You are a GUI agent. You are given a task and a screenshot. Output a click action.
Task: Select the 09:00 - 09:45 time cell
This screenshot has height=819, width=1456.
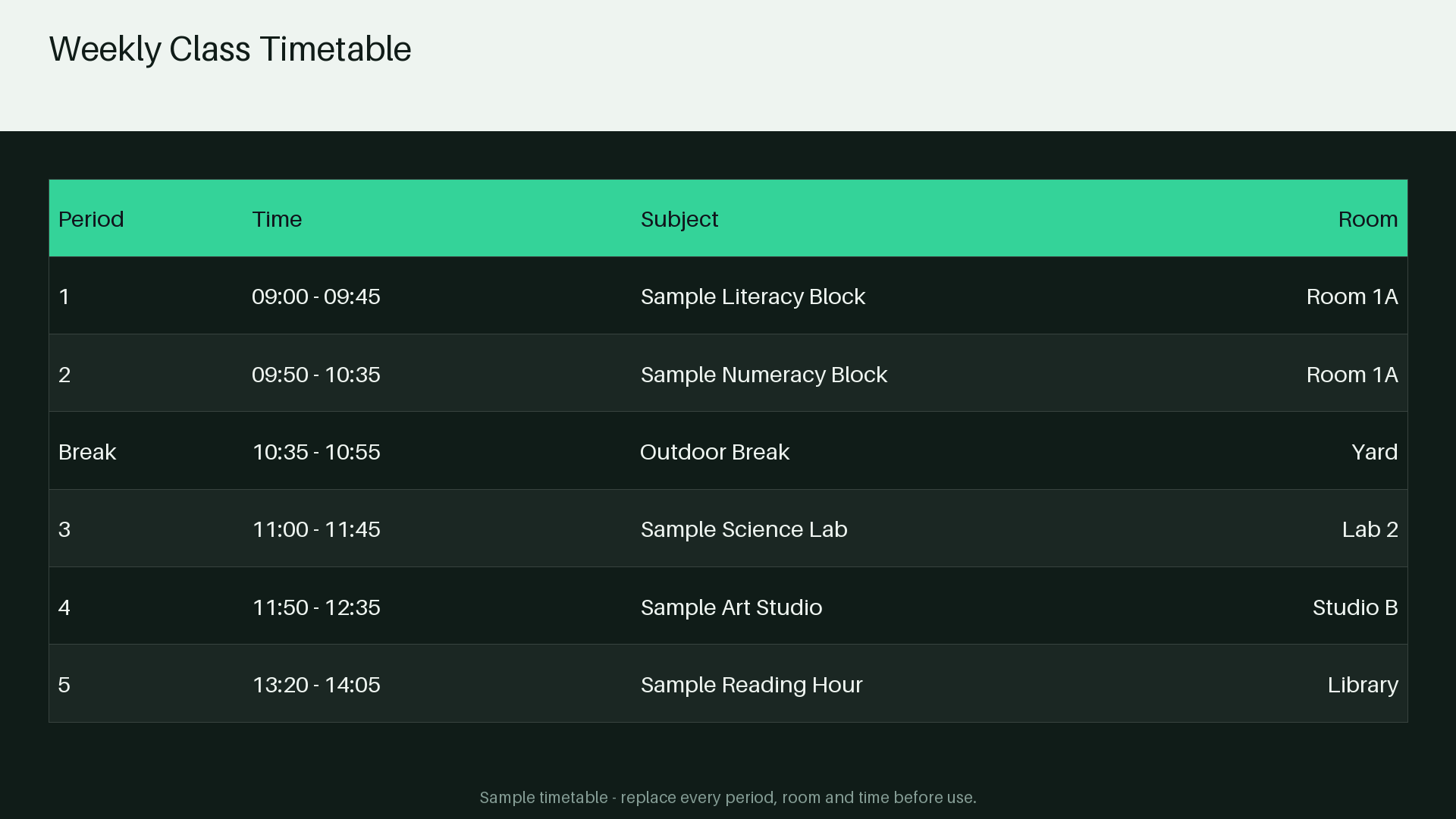316,297
